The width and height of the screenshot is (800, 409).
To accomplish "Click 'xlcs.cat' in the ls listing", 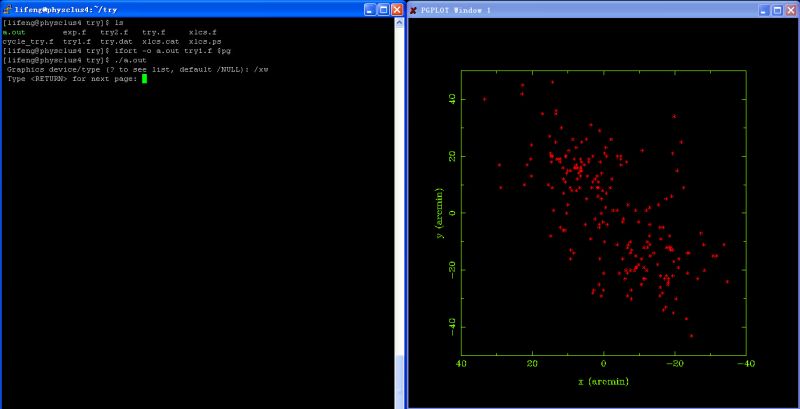I will point(161,42).
